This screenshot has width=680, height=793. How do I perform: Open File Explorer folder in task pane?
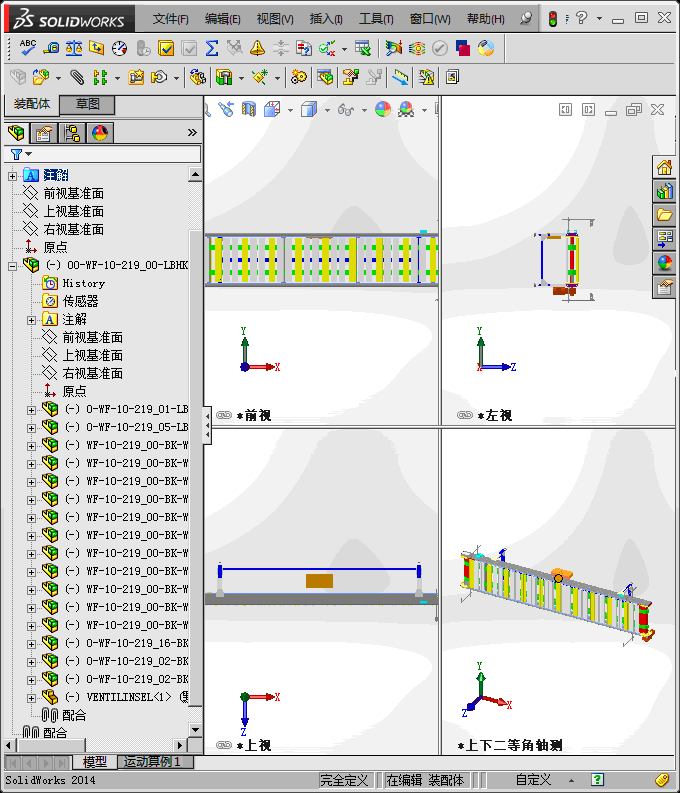665,215
